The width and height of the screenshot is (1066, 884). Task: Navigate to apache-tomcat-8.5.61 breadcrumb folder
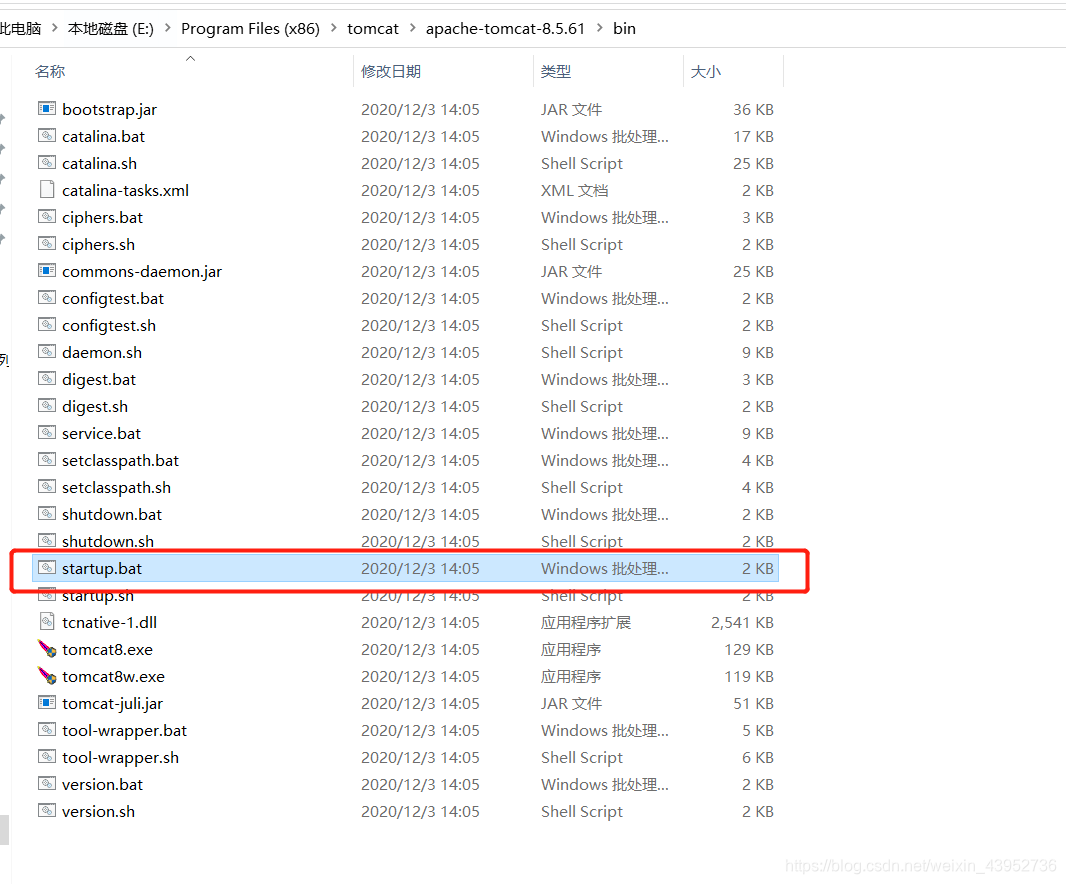click(505, 29)
